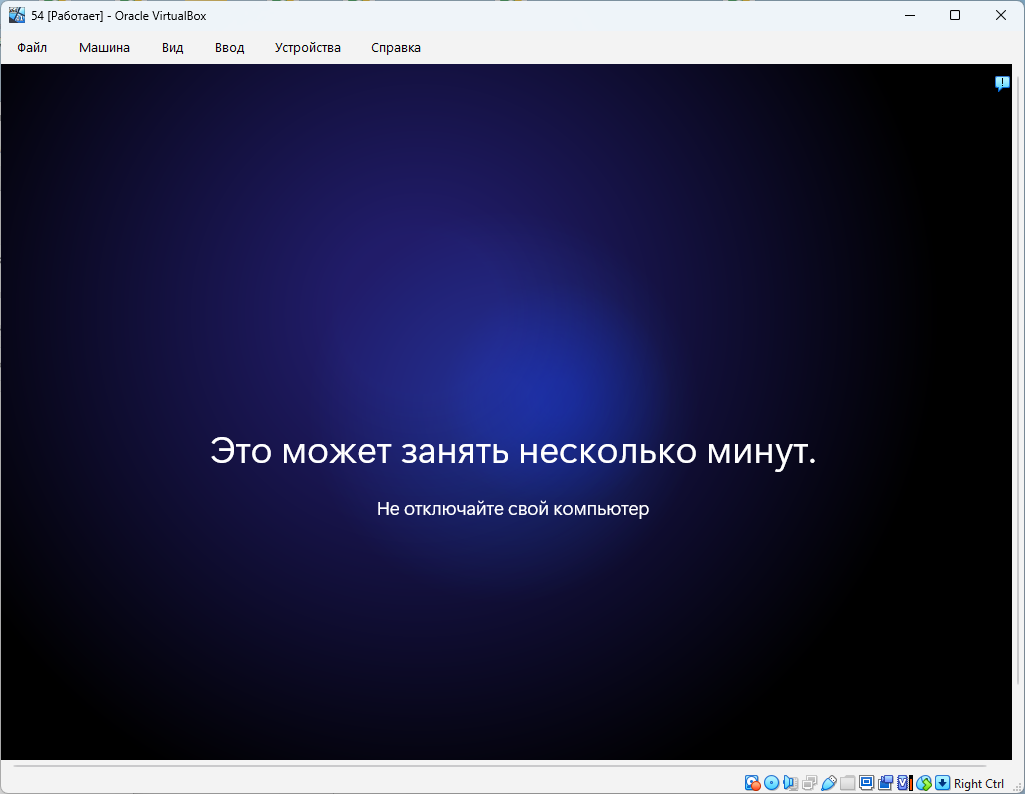The image size is (1025, 794).
Task: Open the VirtualBox notification center icon
Action: (x=1002, y=83)
